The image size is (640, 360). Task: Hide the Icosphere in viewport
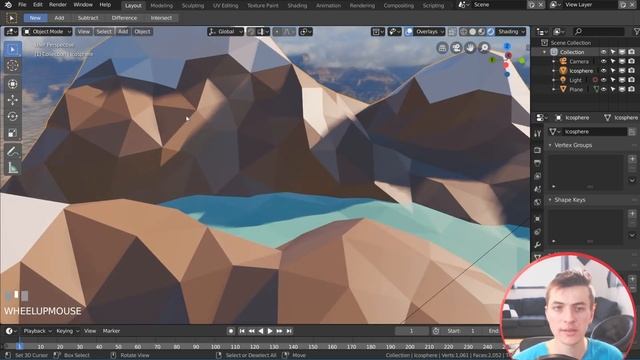pyautogui.click(x=603, y=71)
